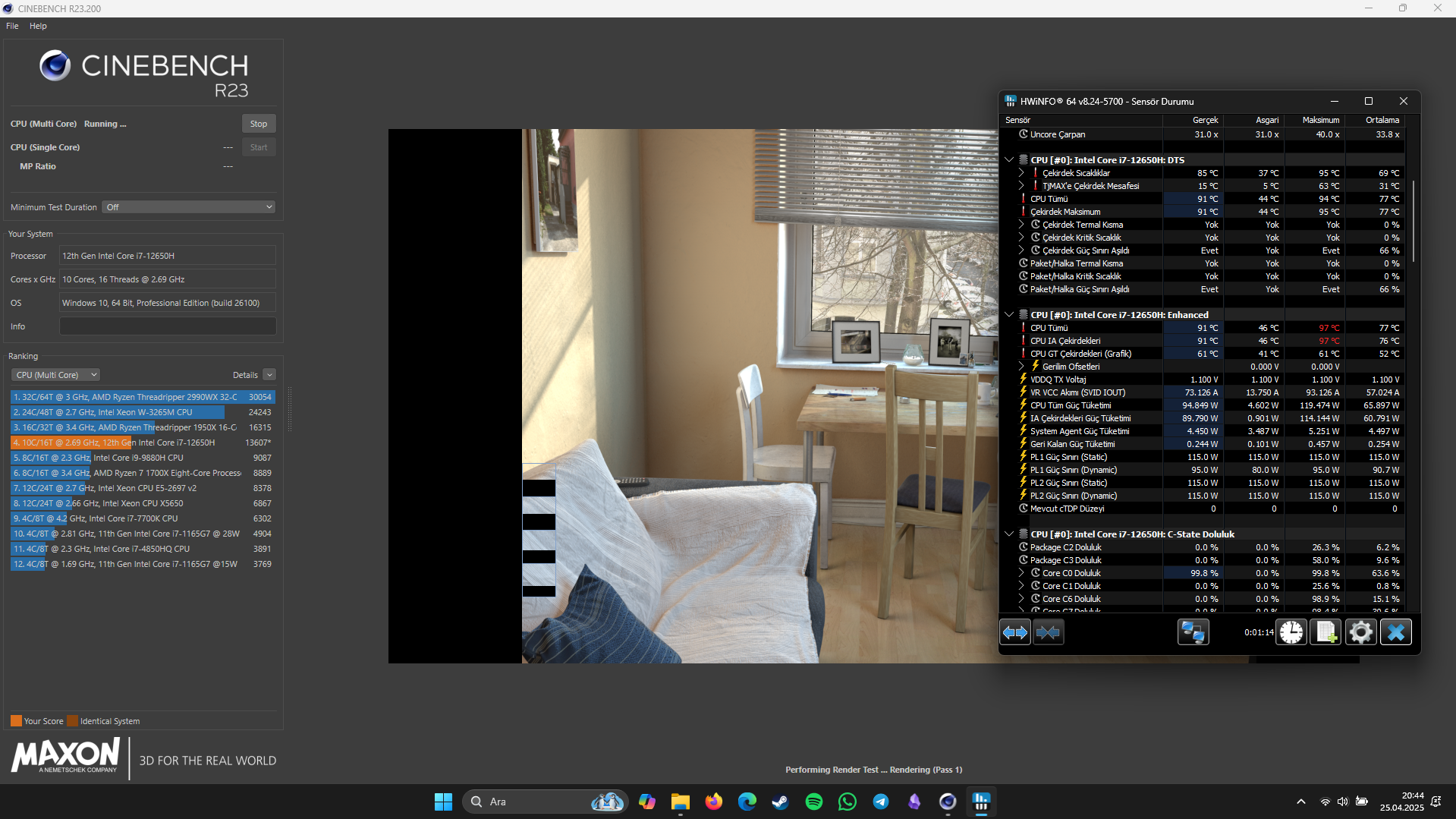Open CPU (Multi Core) ranking dropdown

[56, 375]
